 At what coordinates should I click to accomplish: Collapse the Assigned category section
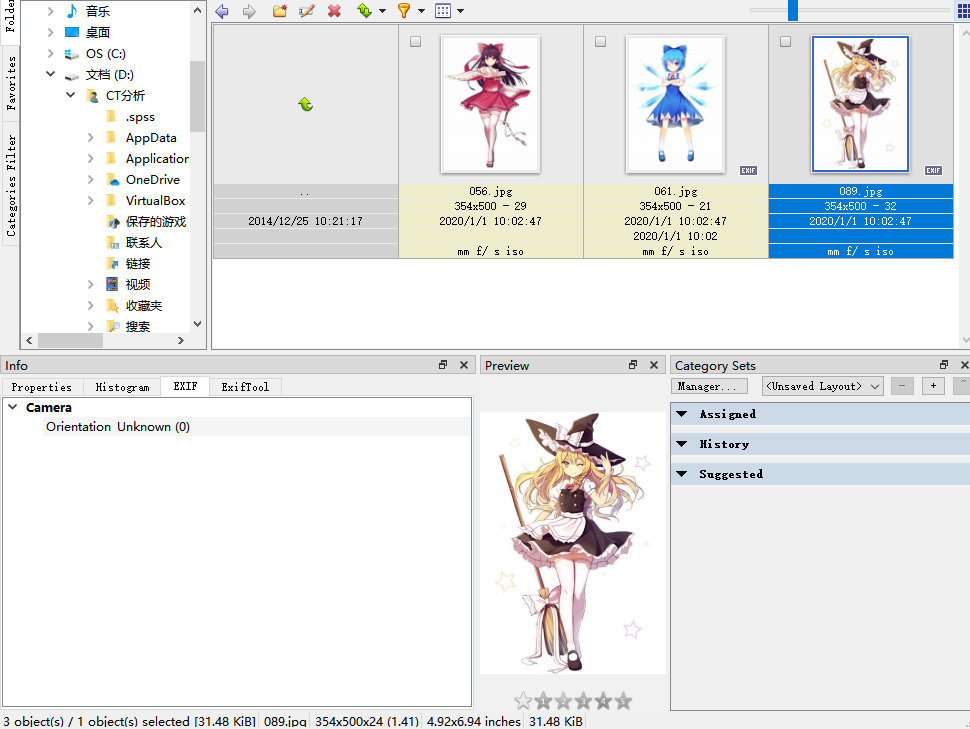coord(682,414)
